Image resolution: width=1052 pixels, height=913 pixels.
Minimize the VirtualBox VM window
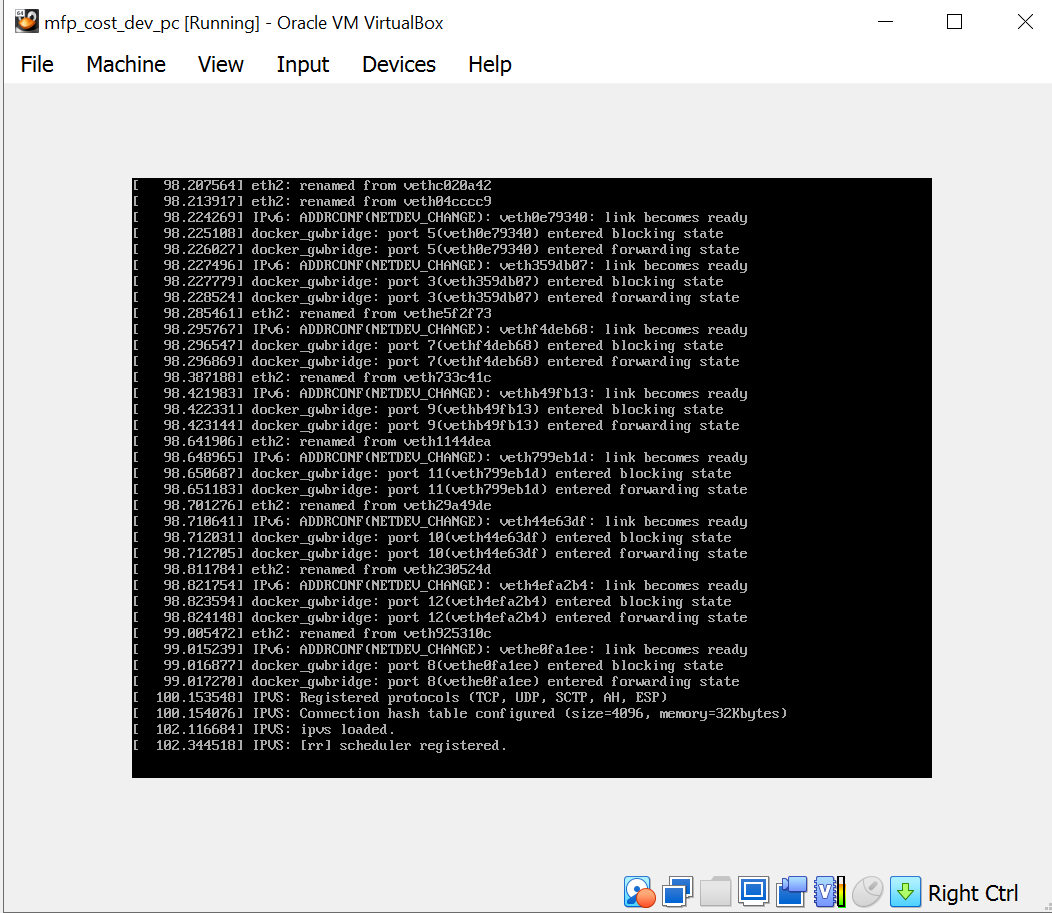[886, 22]
